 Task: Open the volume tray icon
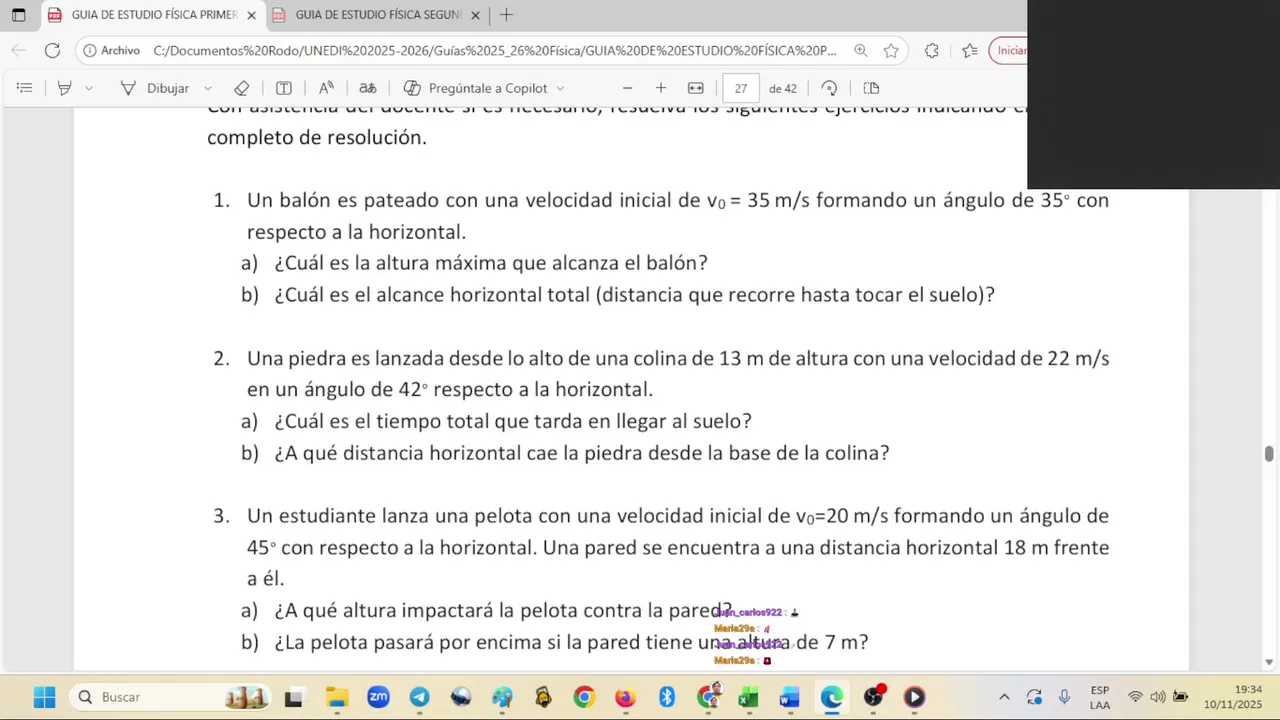point(1158,697)
